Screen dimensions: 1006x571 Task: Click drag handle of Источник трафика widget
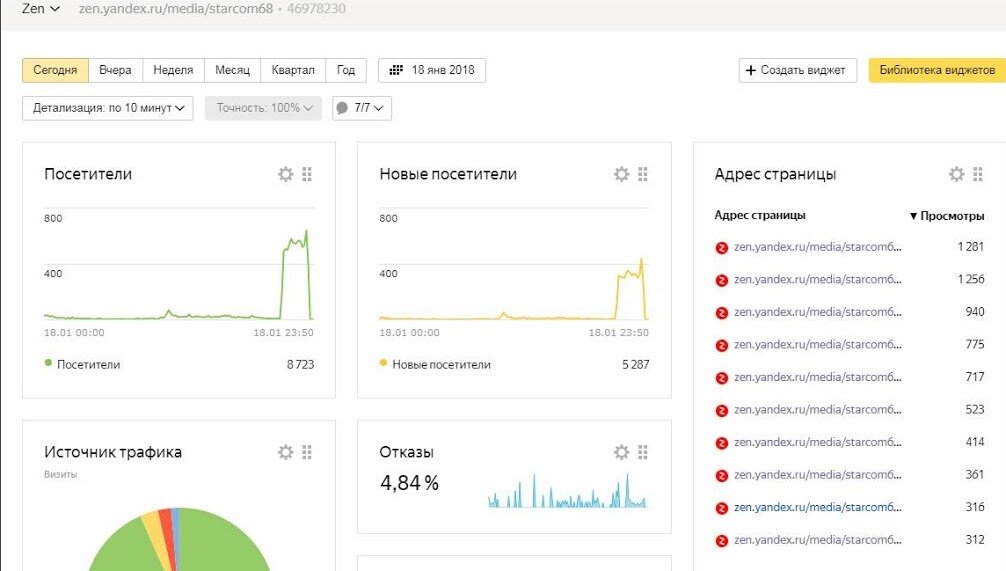click(307, 452)
